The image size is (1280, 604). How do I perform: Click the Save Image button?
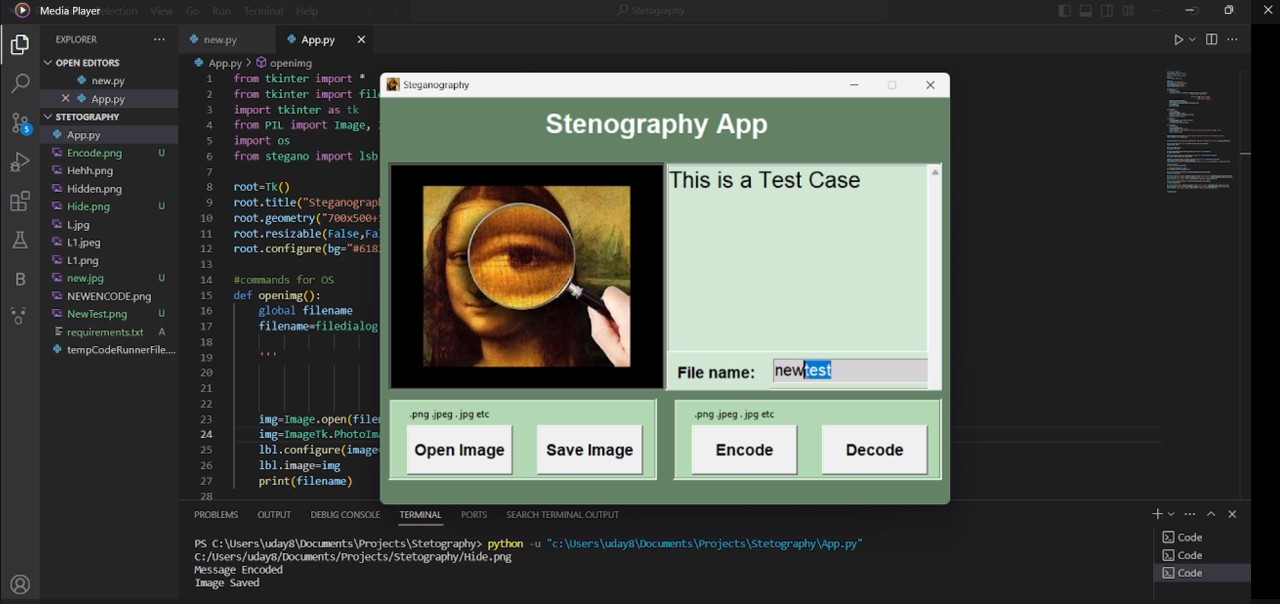(589, 450)
